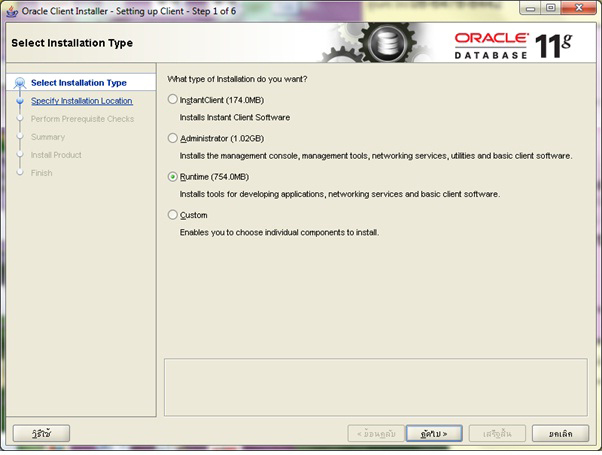The height and width of the screenshot is (455, 602).
Task: Click the Runtime description about developing applications
Action: click(340, 194)
